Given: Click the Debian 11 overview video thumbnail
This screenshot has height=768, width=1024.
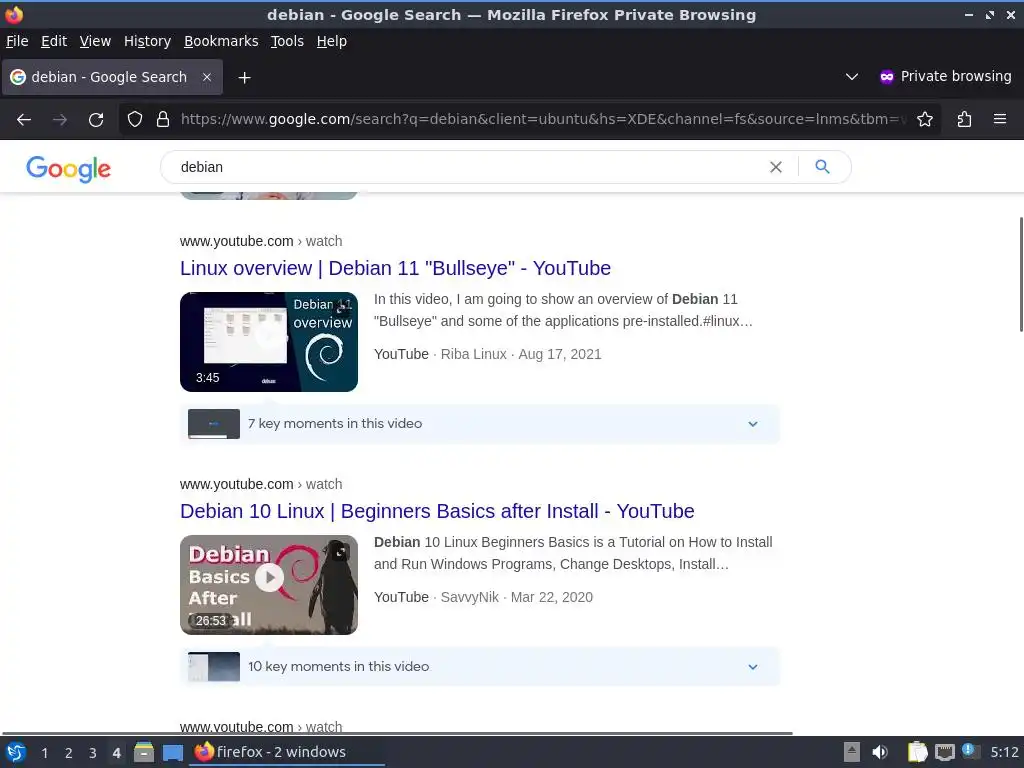Looking at the screenshot, I should pyautogui.click(x=269, y=342).
